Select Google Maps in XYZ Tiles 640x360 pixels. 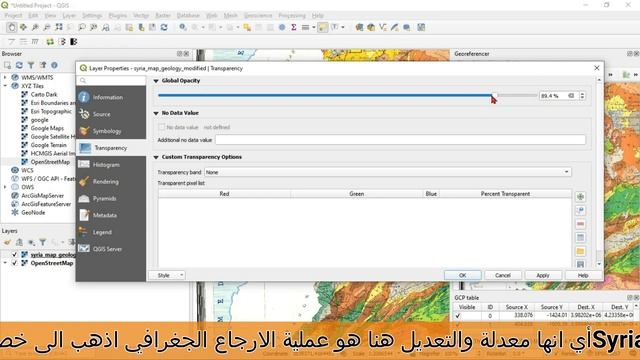coord(47,128)
